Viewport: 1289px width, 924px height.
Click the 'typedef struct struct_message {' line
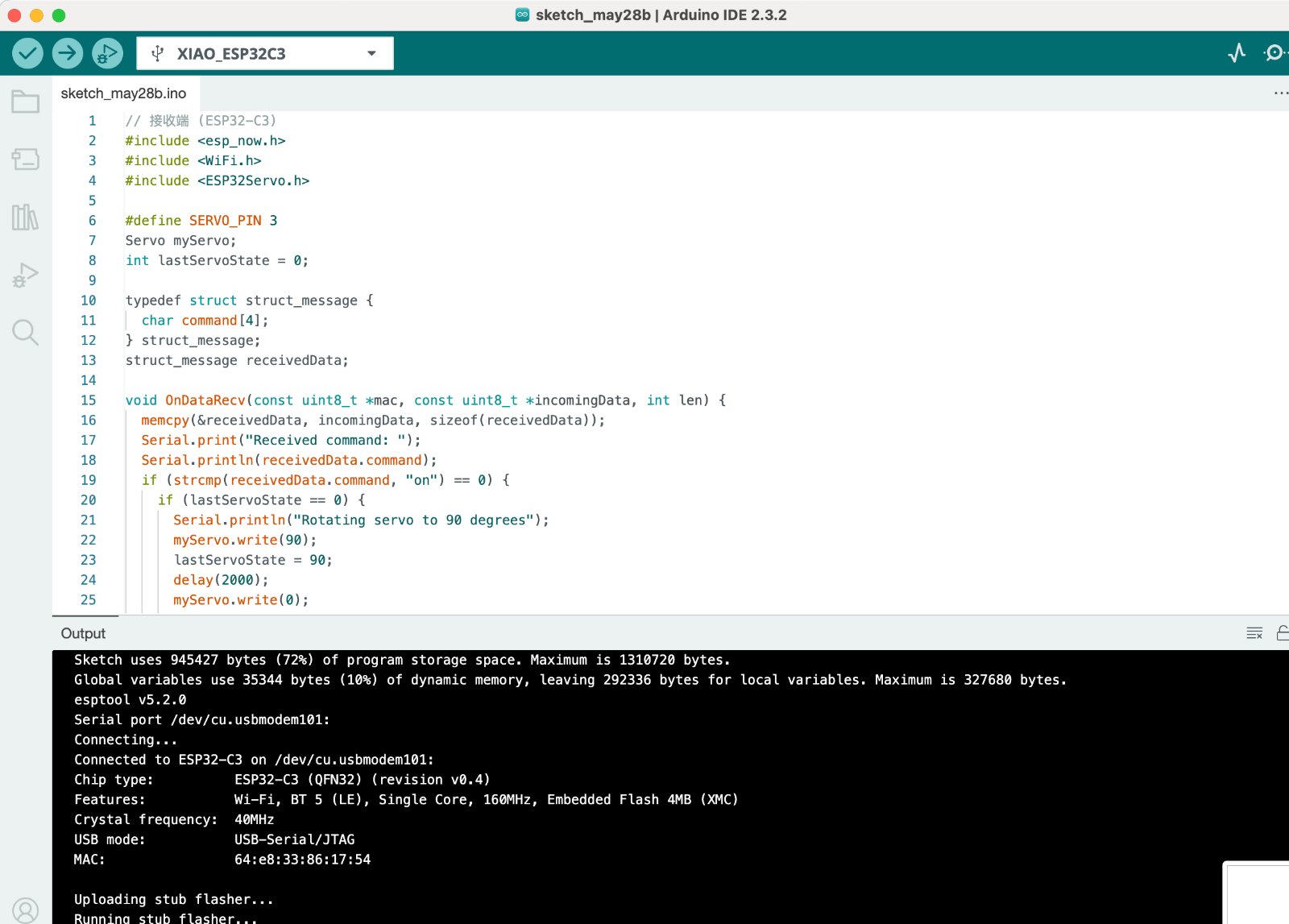(250, 300)
